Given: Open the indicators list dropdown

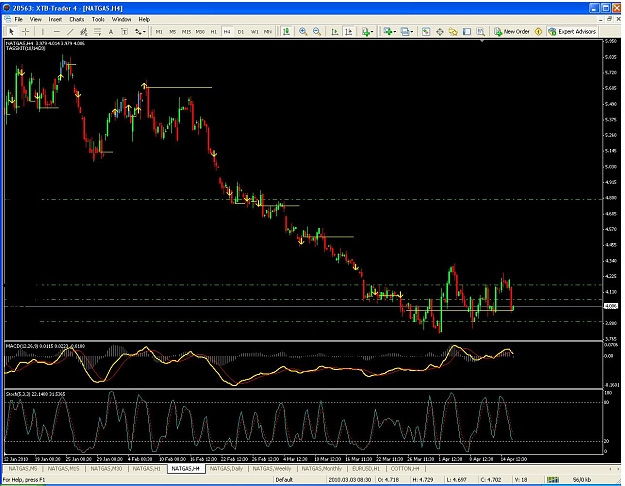Looking at the screenshot, I should point(367,31).
